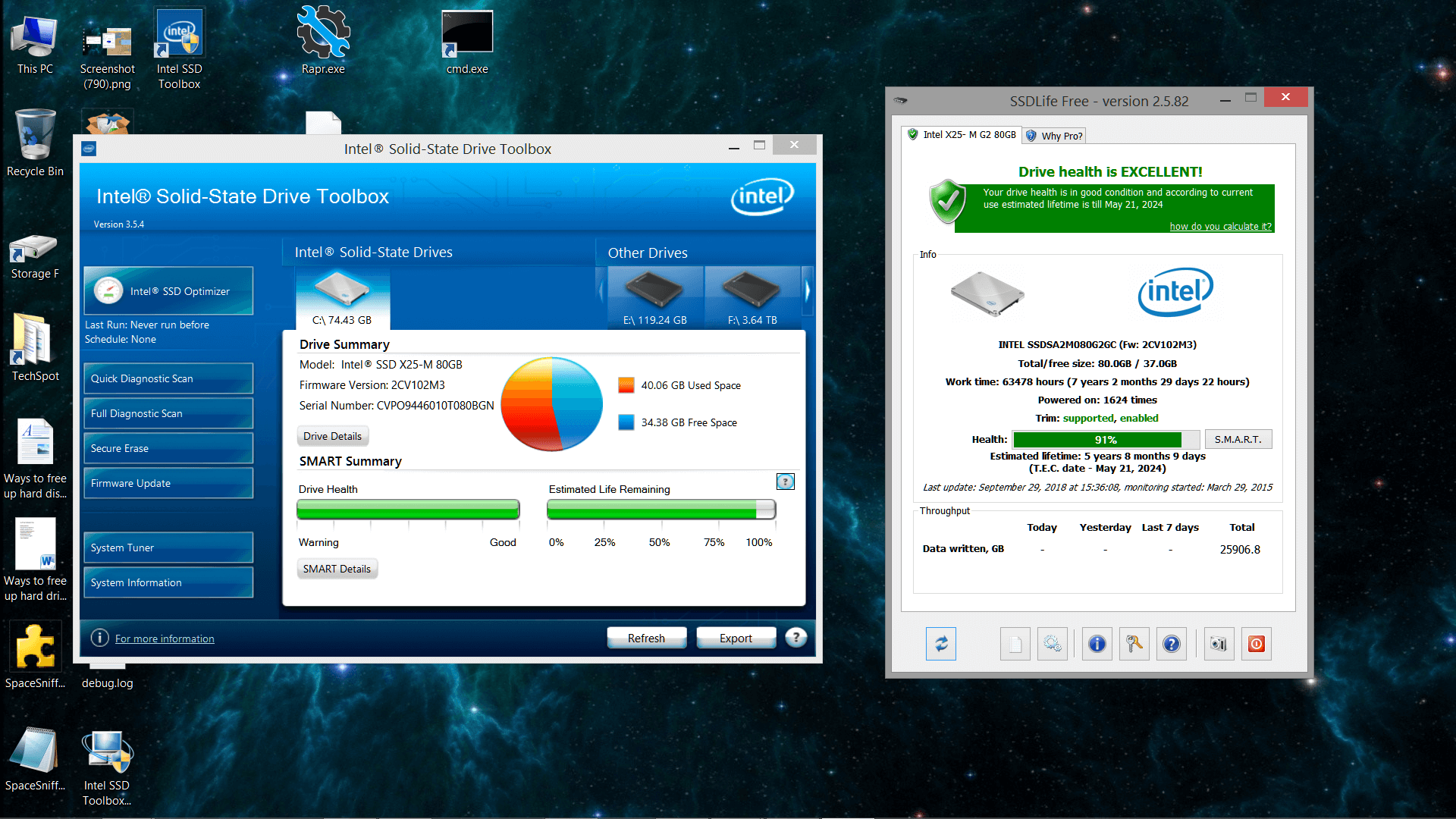The image size is (1456, 819).
Task: Select the Rapr.exe desktop icon
Action: point(324,41)
